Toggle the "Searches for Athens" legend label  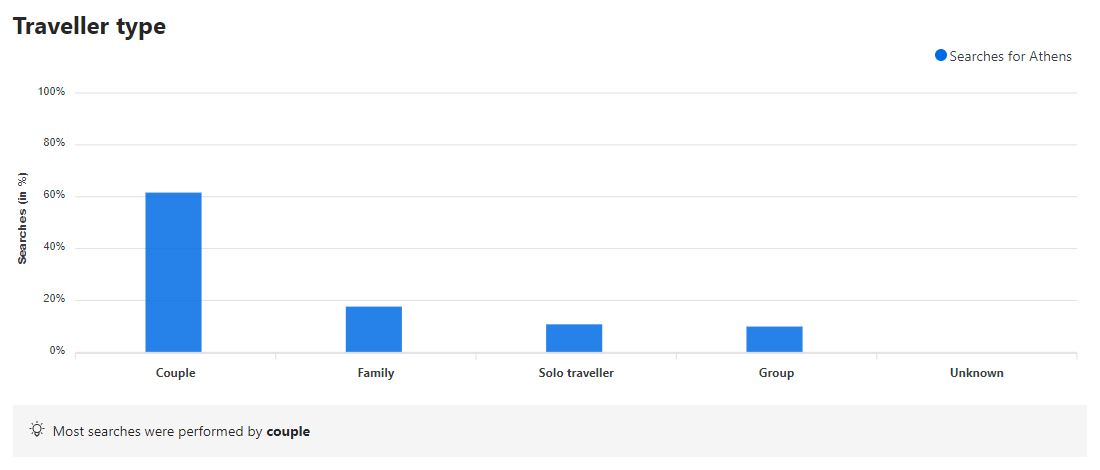1010,57
